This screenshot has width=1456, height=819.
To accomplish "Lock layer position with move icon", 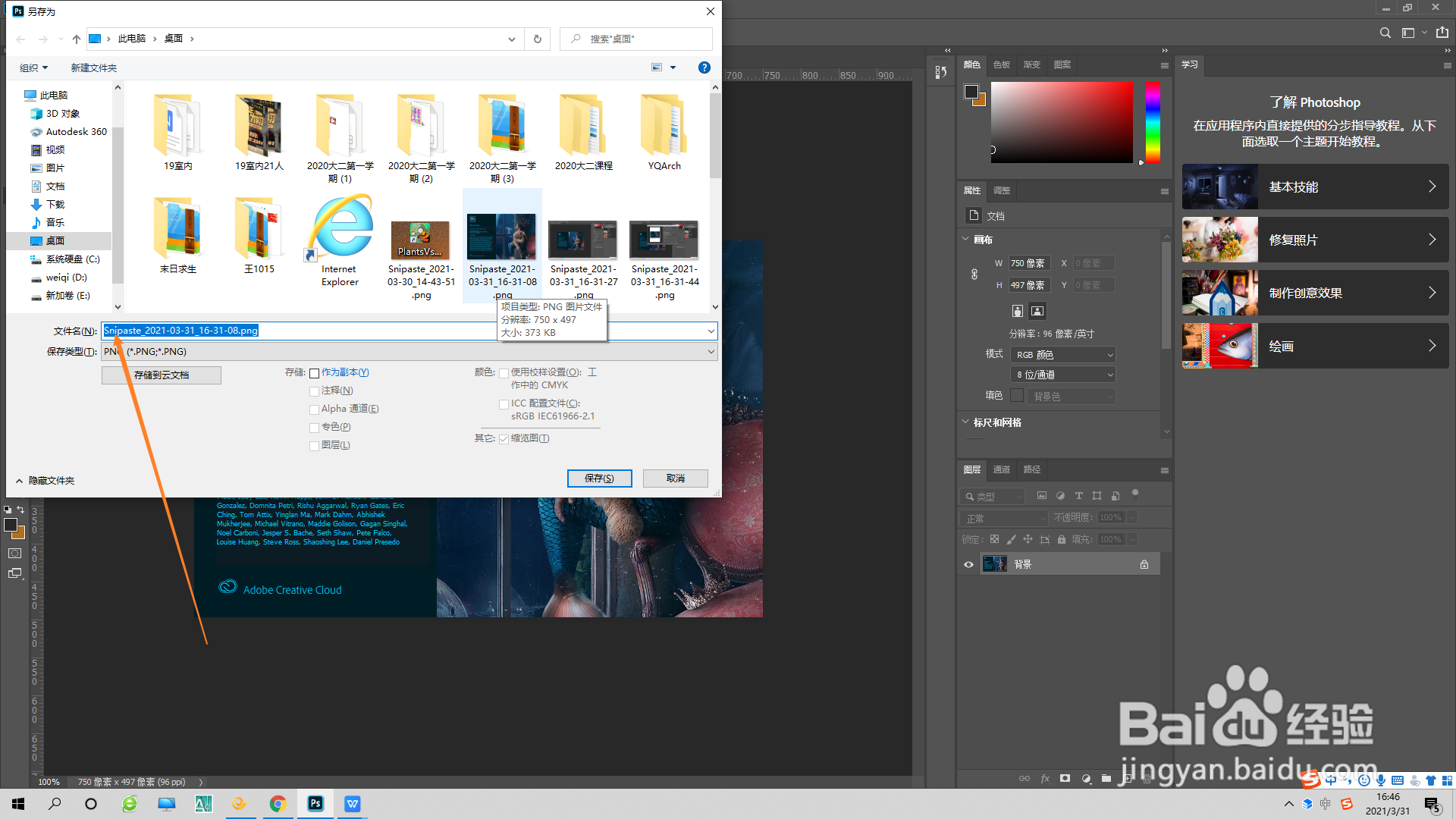I will pos(1028,539).
